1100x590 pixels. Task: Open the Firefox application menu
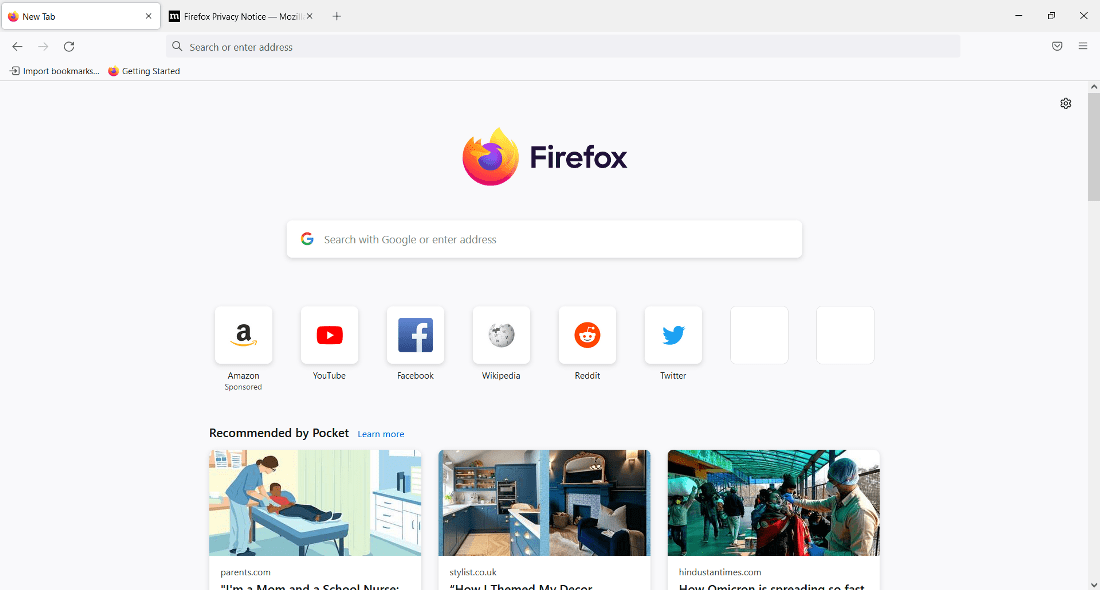pyautogui.click(x=1082, y=46)
